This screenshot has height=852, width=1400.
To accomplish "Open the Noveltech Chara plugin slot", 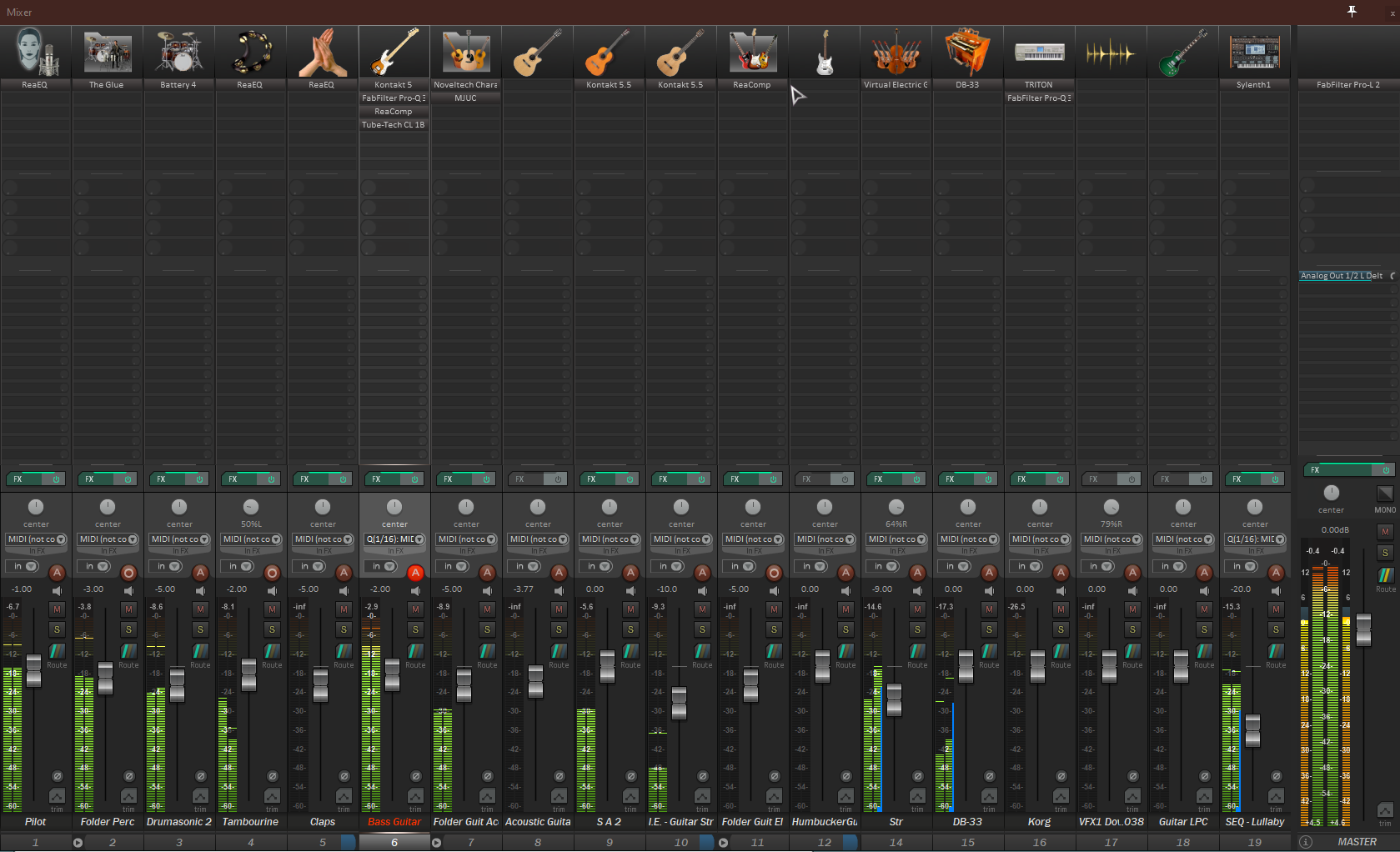I will tap(466, 85).
